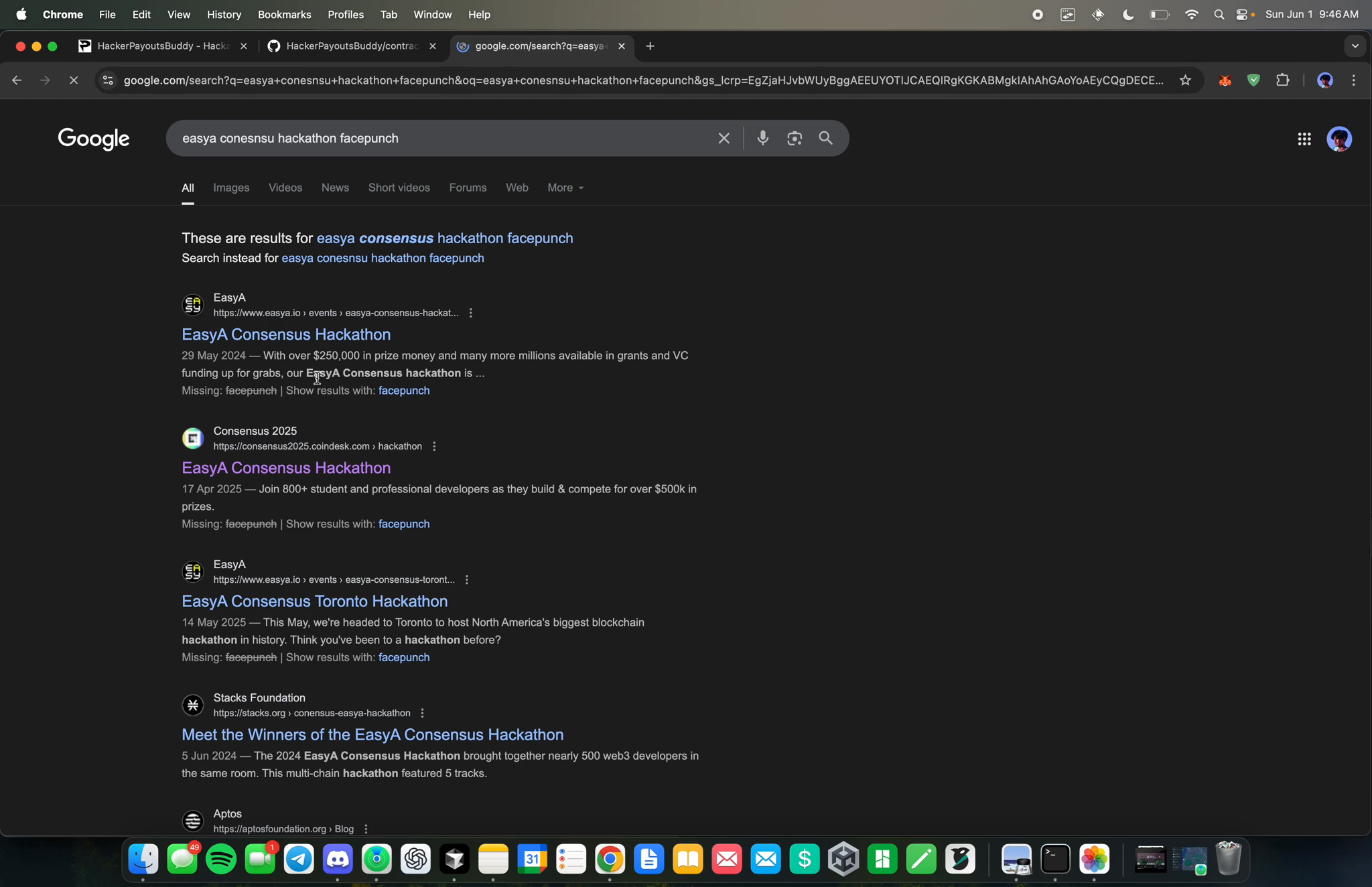Click corrected query easya consensus hackathon facepunch
1372x887 pixels.
(x=445, y=238)
